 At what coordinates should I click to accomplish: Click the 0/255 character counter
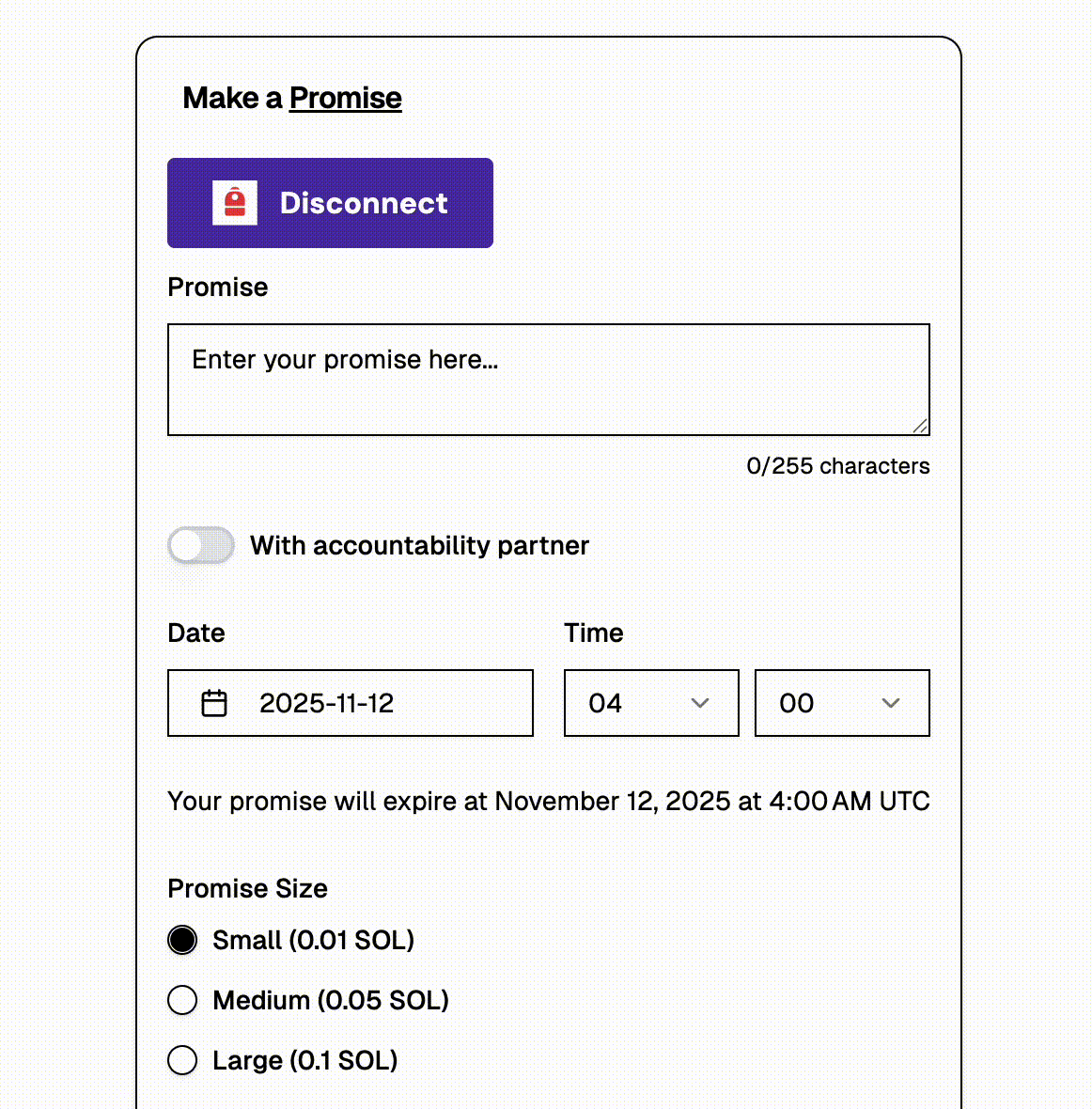(837, 465)
